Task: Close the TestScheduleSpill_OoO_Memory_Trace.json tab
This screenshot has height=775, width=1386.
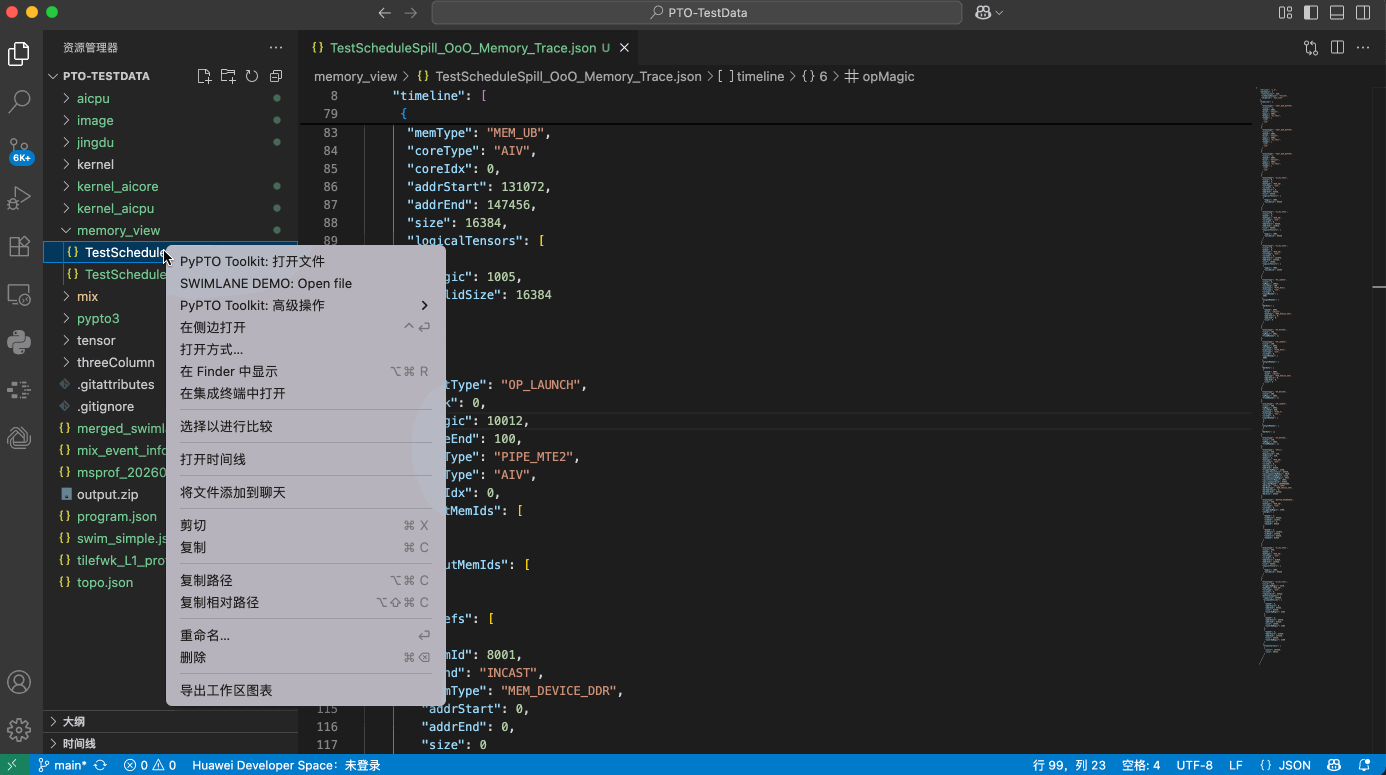Action: 625,48
